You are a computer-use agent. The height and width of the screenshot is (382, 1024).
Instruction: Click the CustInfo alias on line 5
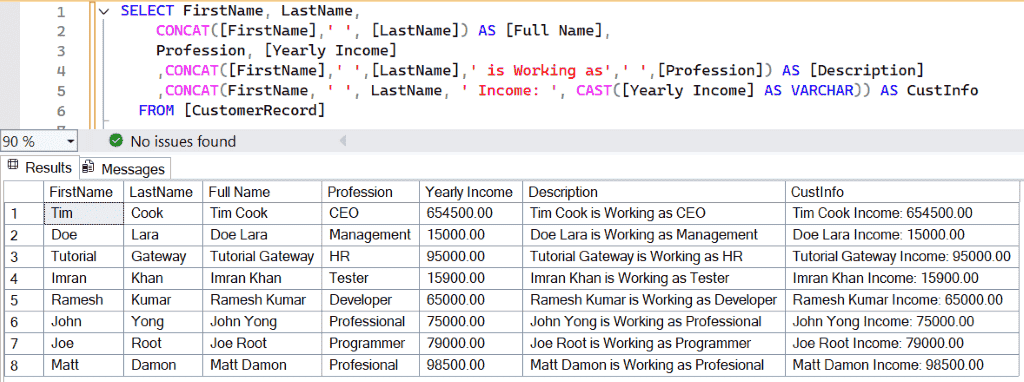(x=942, y=90)
